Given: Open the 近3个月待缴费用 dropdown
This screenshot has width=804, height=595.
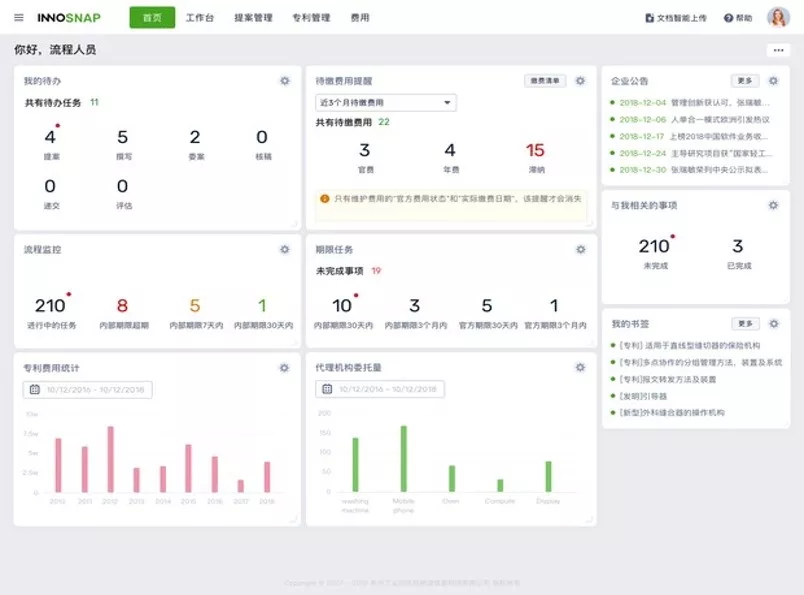Looking at the screenshot, I should 385,102.
